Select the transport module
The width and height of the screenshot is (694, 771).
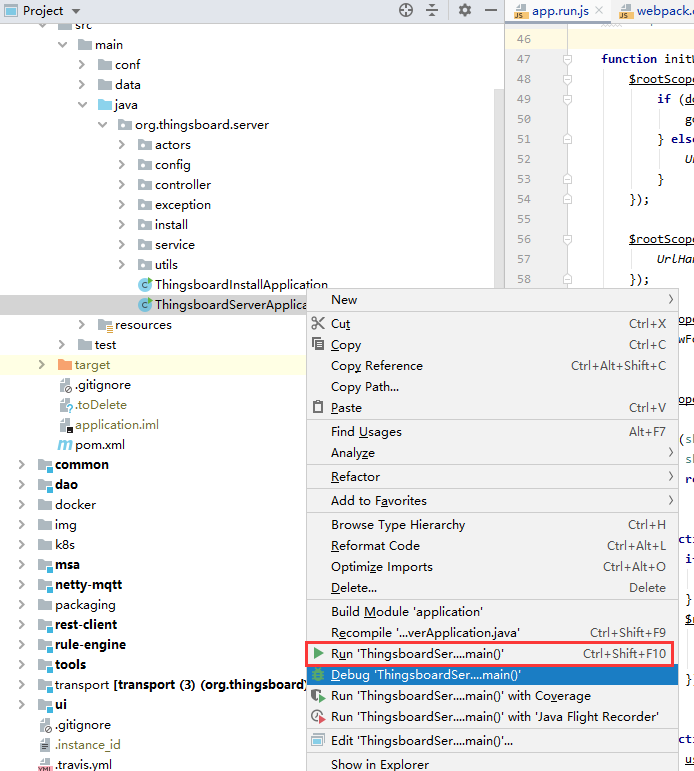pyautogui.click(x=180, y=685)
